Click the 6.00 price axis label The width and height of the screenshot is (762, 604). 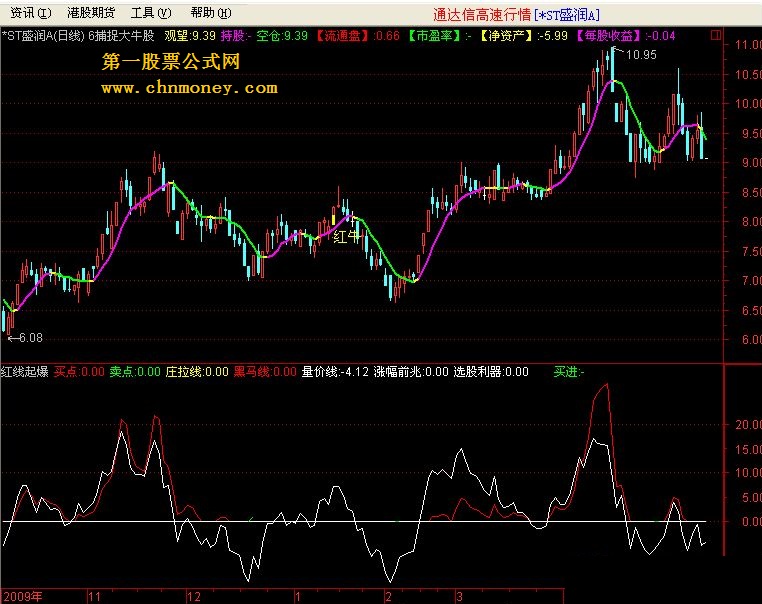point(751,340)
